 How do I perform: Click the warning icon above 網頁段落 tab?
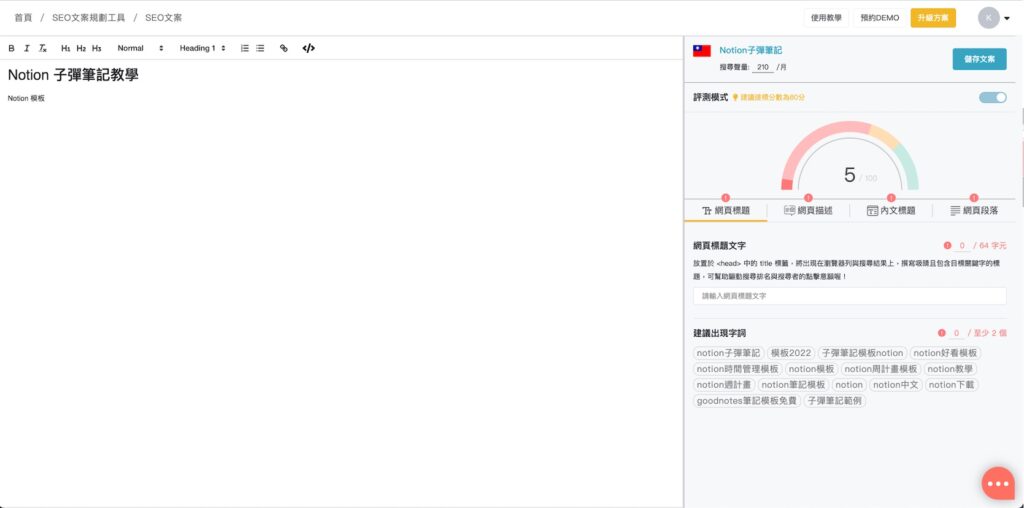(x=974, y=198)
